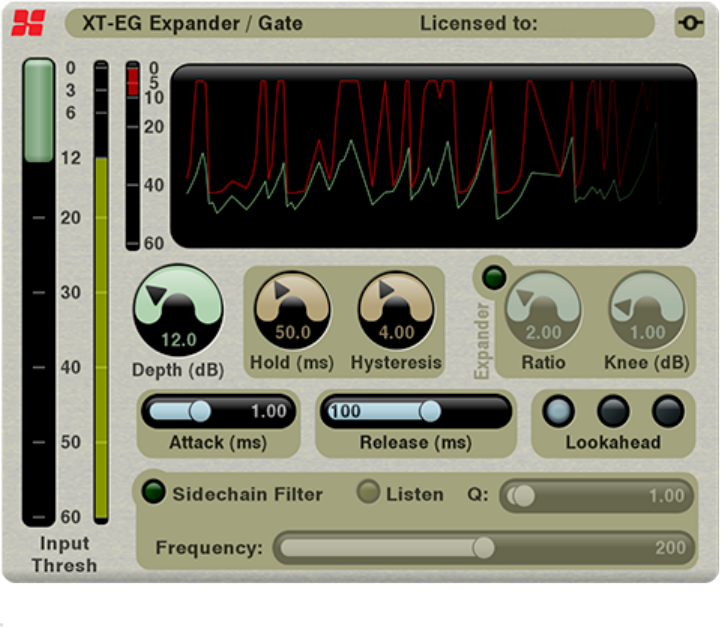Click the green Thresh fader

(39, 110)
